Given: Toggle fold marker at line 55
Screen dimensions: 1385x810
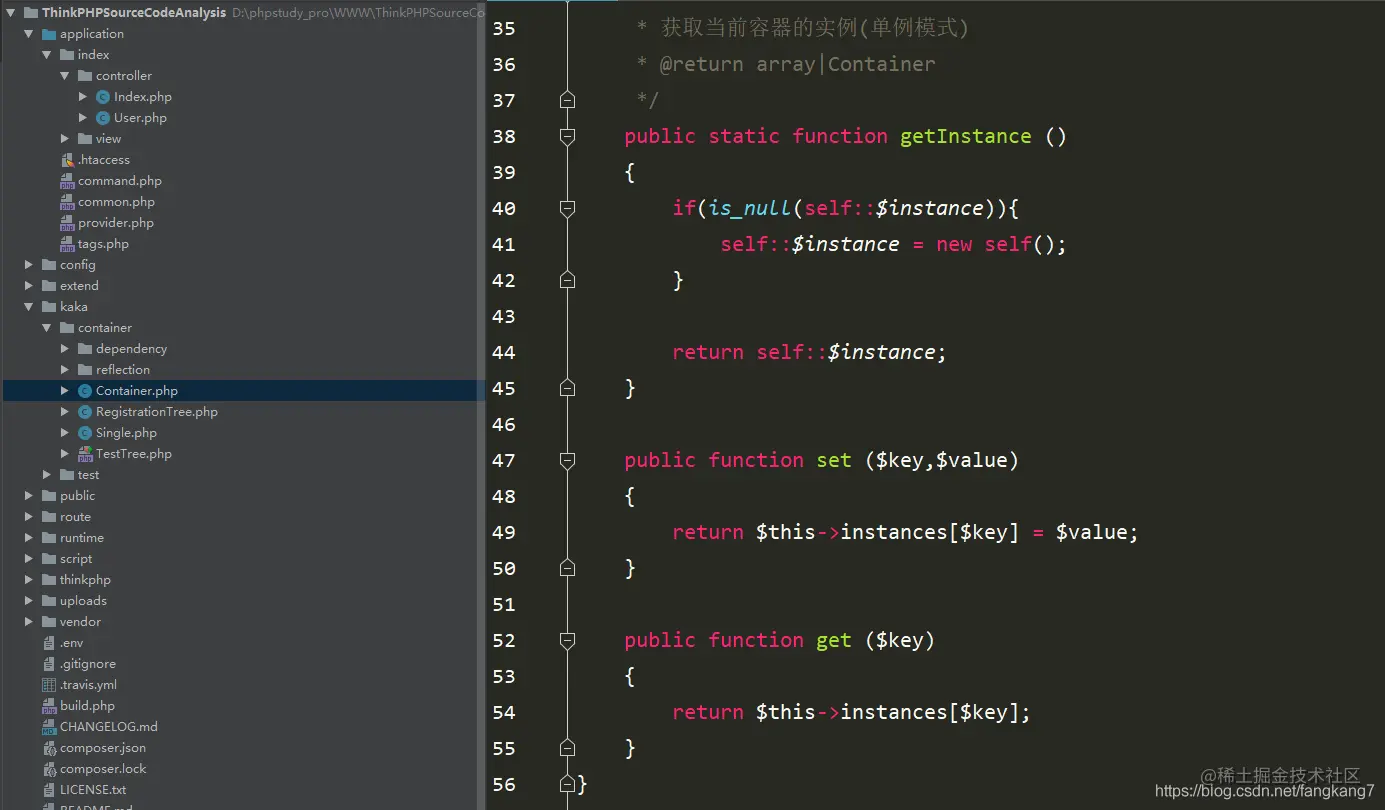Looking at the screenshot, I should pos(567,748).
